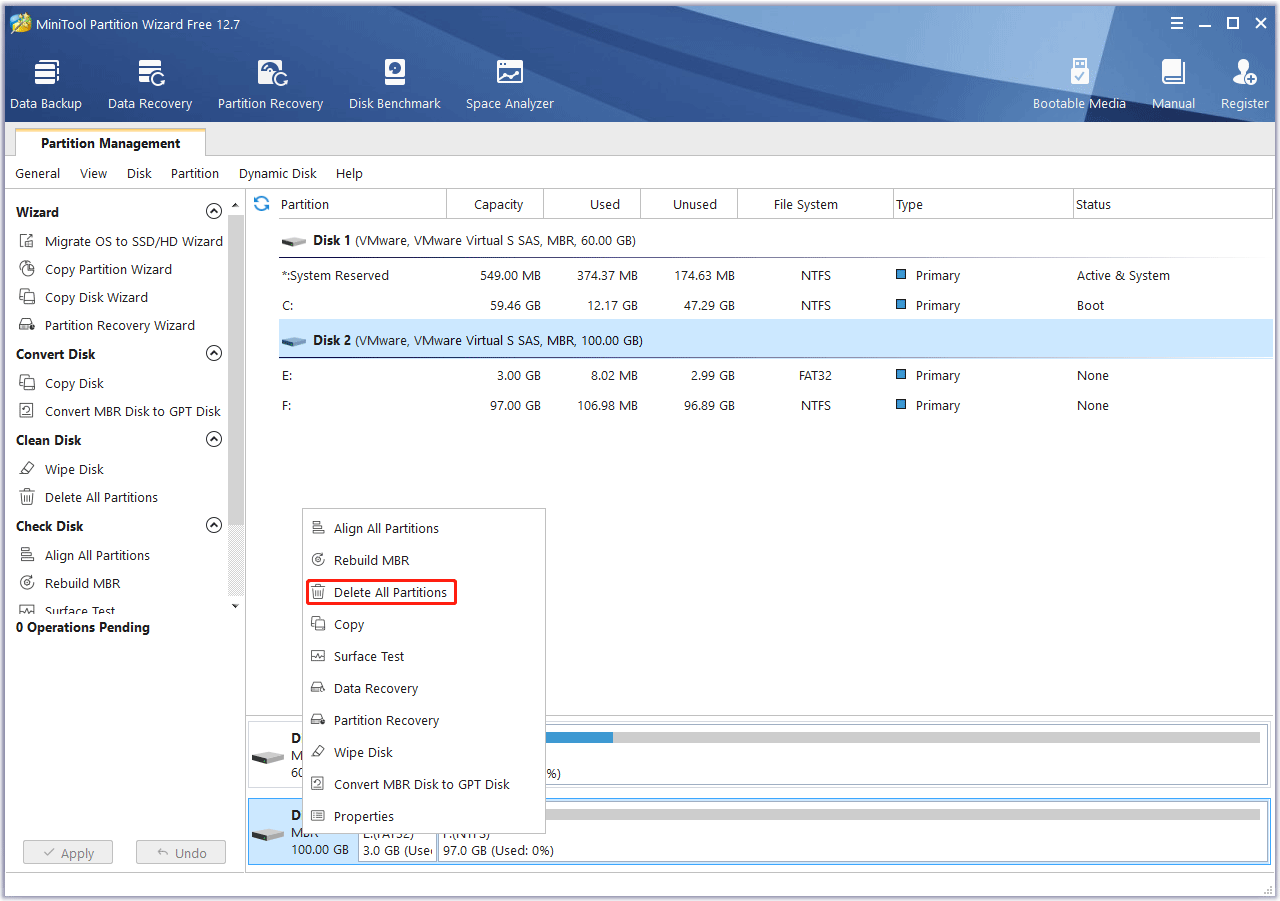1280x901 pixels.
Task: Click the up arrow on the sidebar scrollbar
Action: [x=236, y=205]
